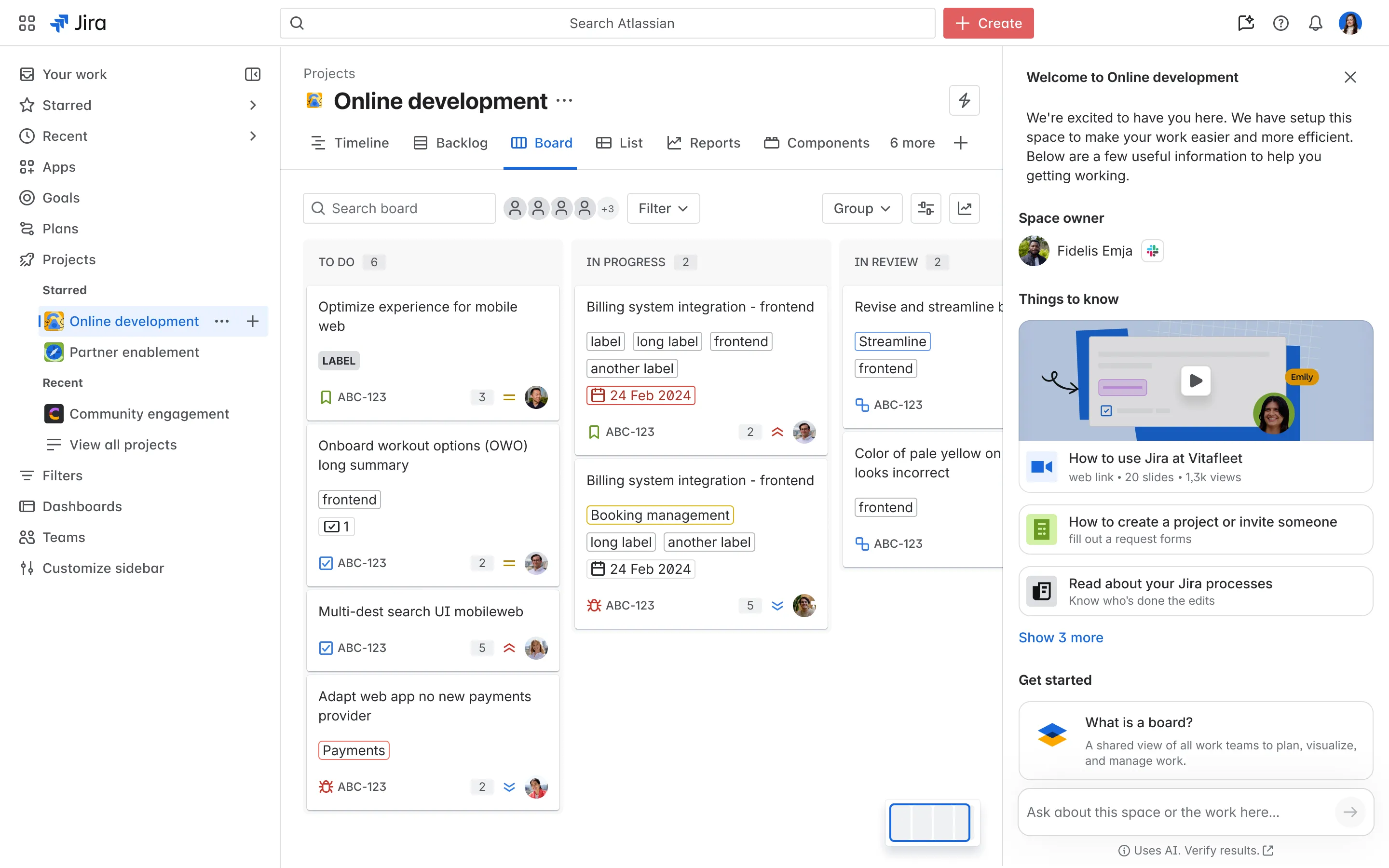Open more actions next to Online development title
The image size is (1389, 868).
coord(564,101)
